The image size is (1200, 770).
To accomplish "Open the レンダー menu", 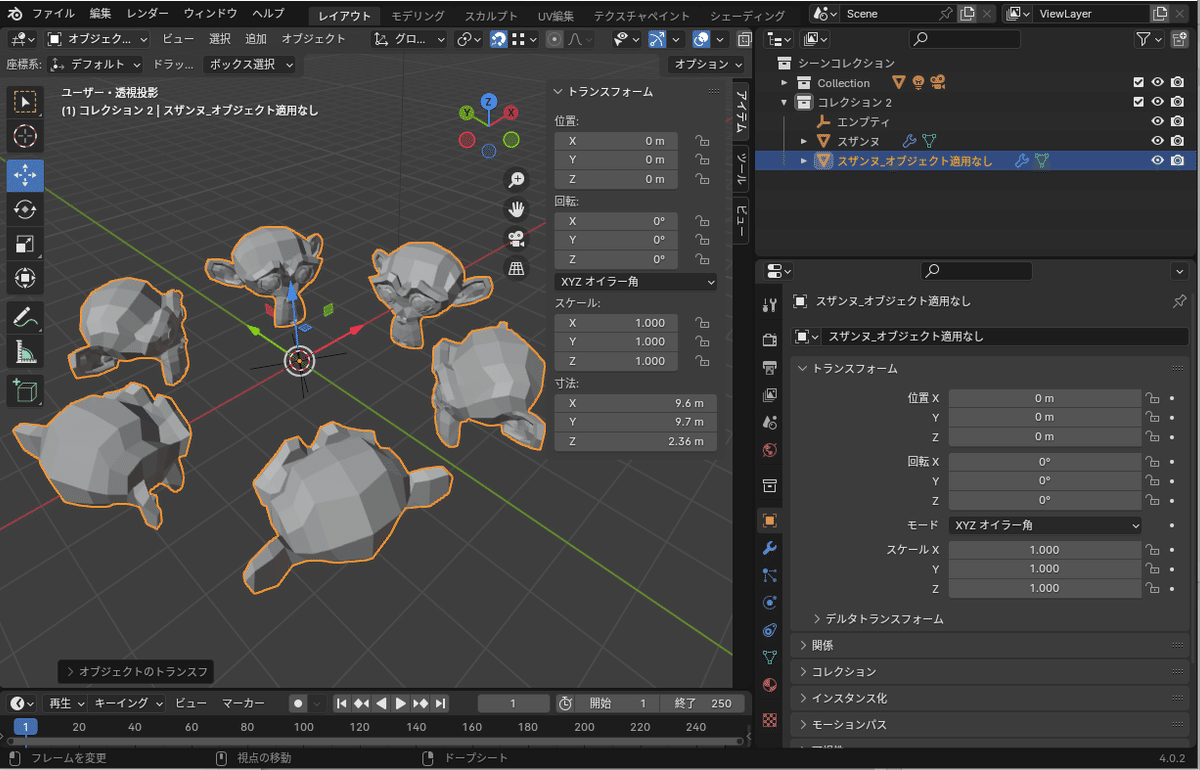I will click(148, 14).
